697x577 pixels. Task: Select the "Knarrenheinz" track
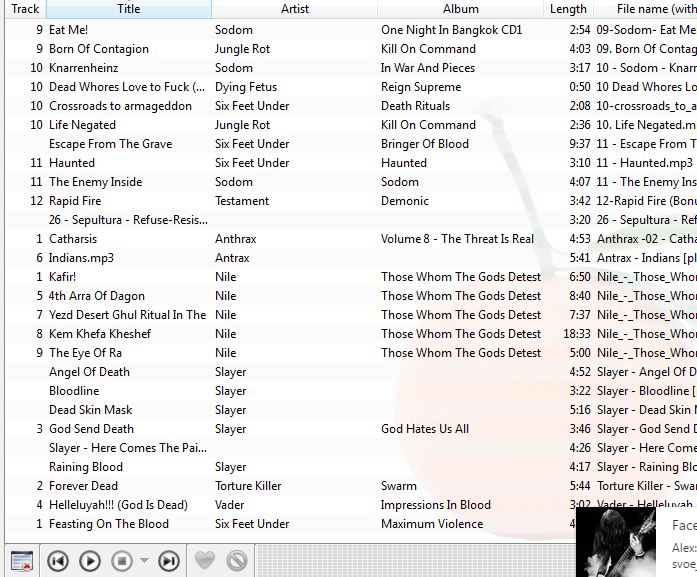(x=84, y=68)
